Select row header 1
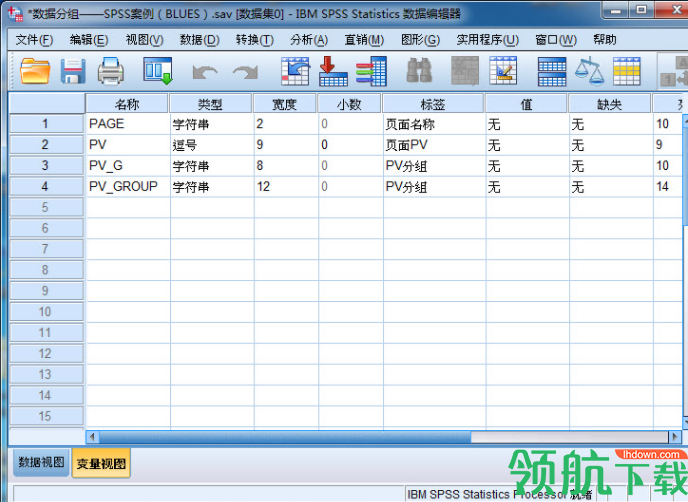 pos(47,124)
